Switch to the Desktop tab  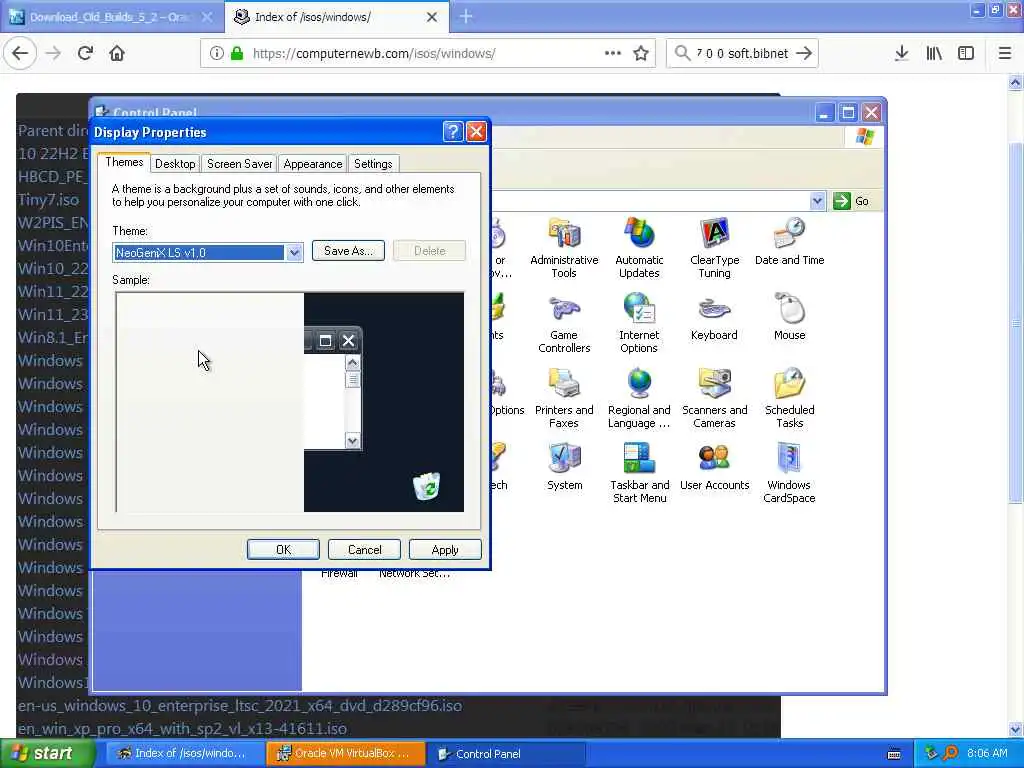click(x=175, y=164)
